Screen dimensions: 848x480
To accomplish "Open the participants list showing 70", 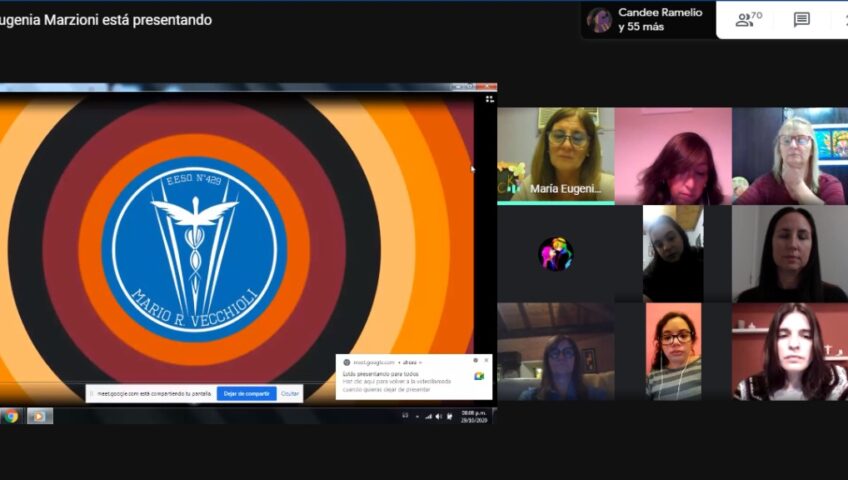I will pyautogui.click(x=748, y=19).
